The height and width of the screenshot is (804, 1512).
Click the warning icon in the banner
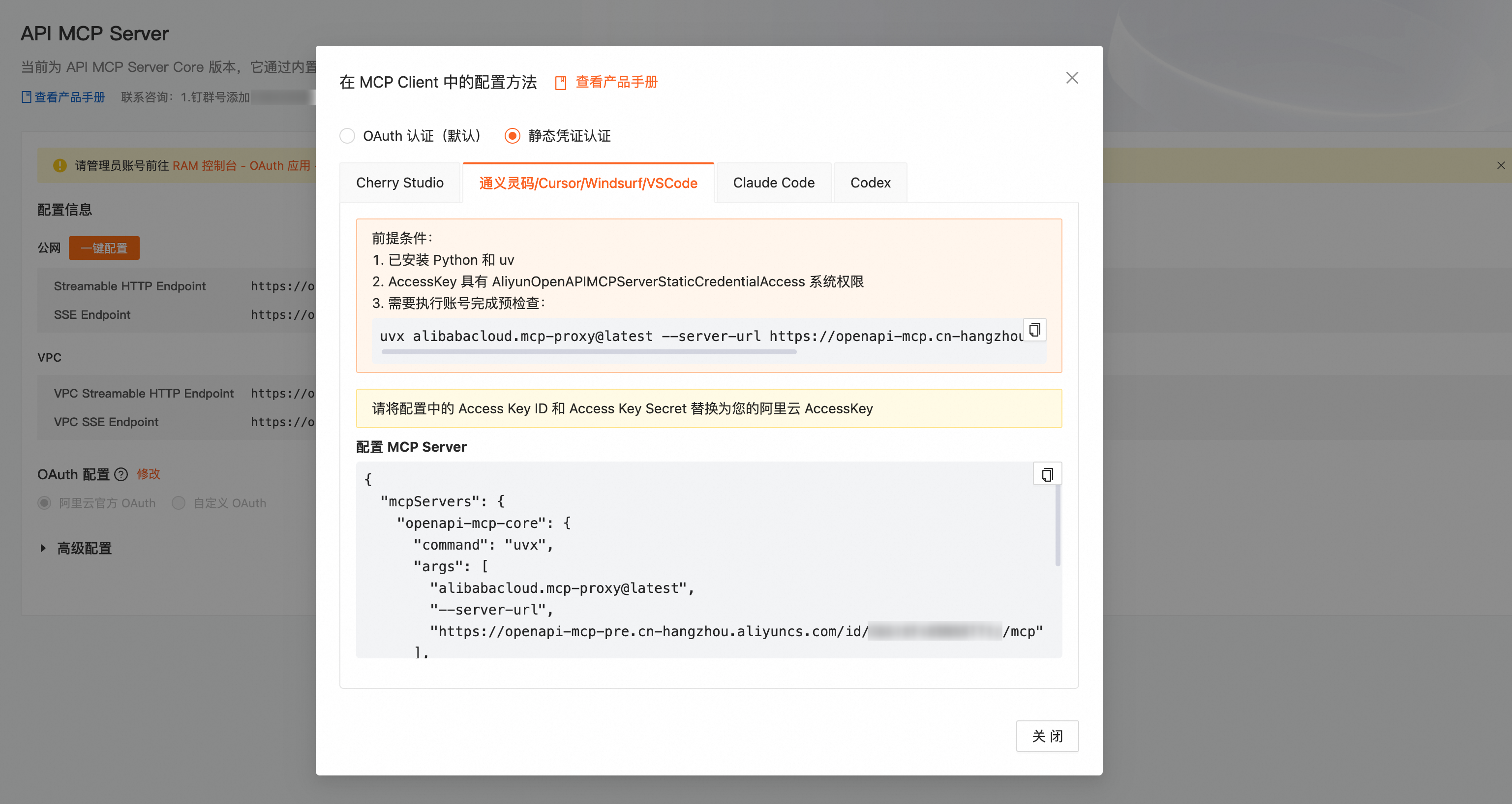60,166
